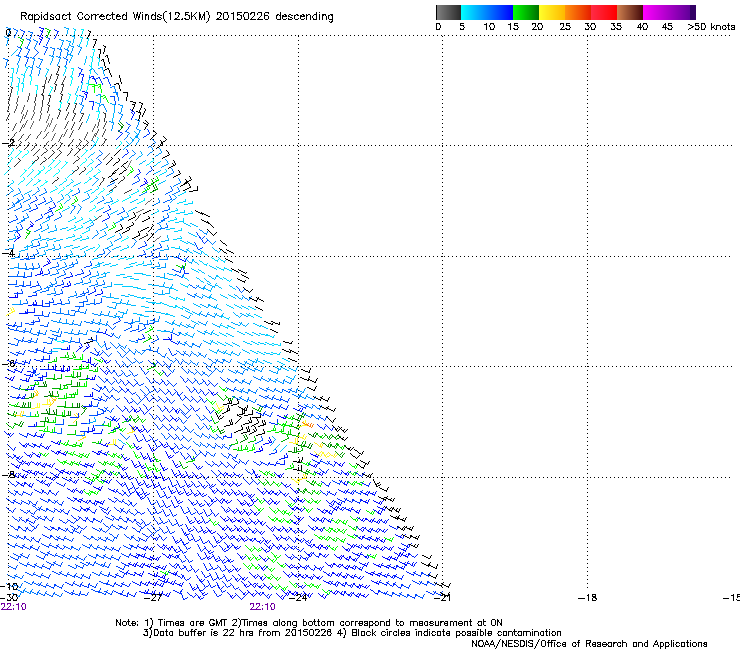This screenshot has height=650, width=740.
Task: Click the '25' label on color scale
Action: point(565,27)
